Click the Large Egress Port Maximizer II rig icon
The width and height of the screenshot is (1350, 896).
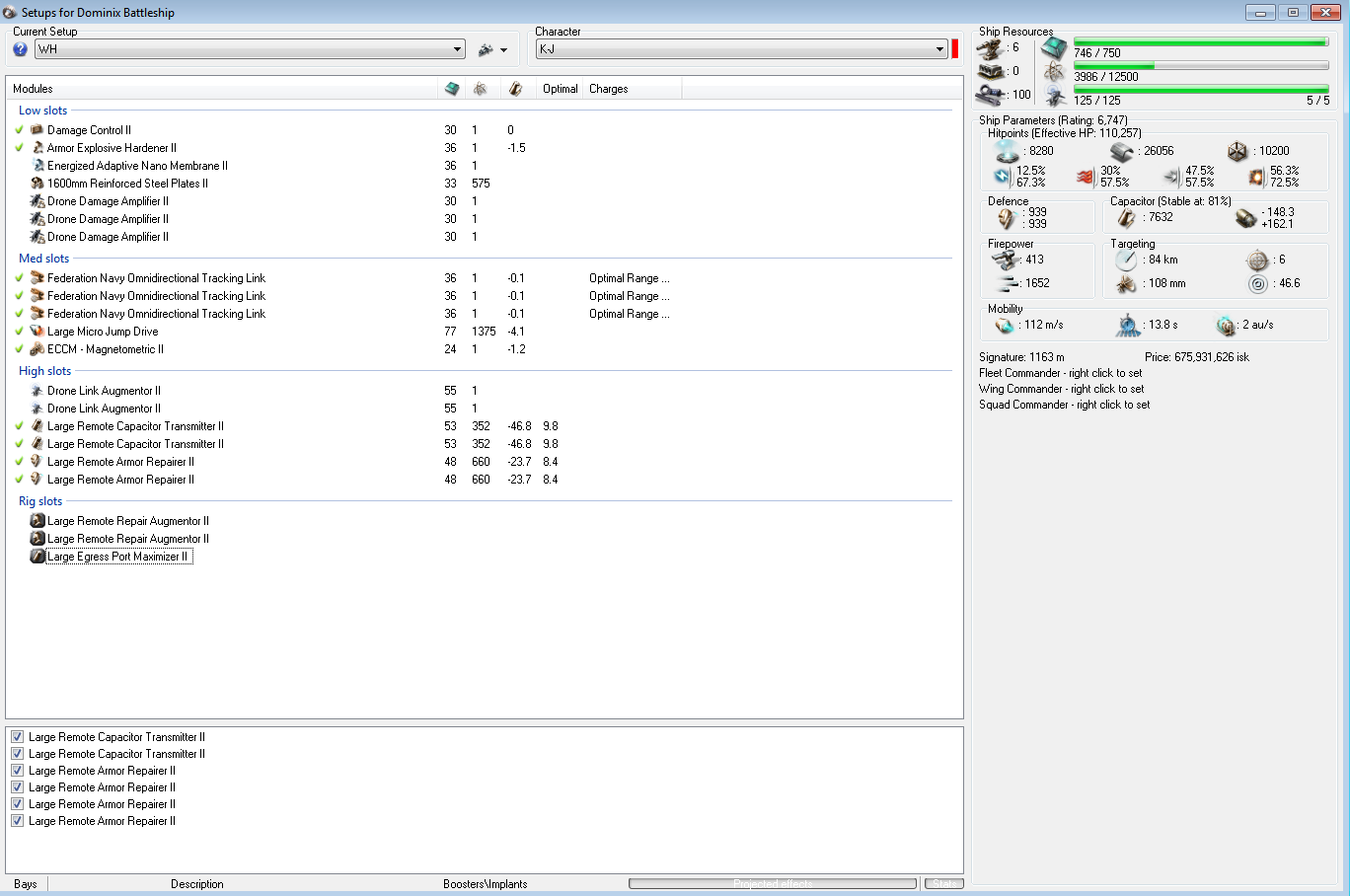(x=37, y=557)
